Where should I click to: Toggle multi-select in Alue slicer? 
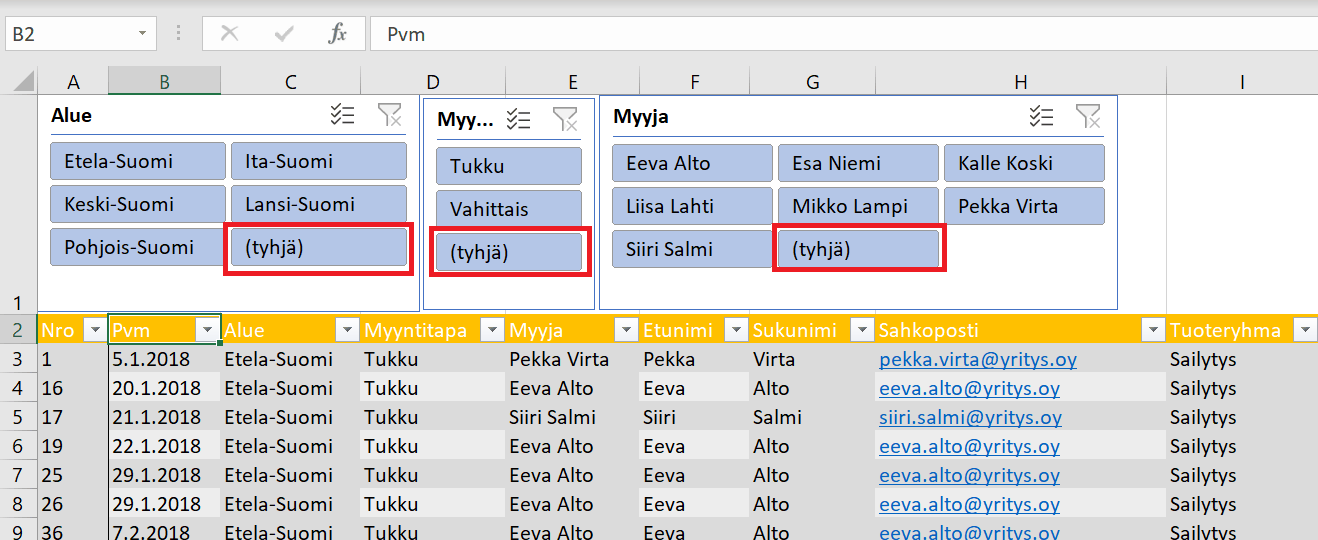[343, 115]
